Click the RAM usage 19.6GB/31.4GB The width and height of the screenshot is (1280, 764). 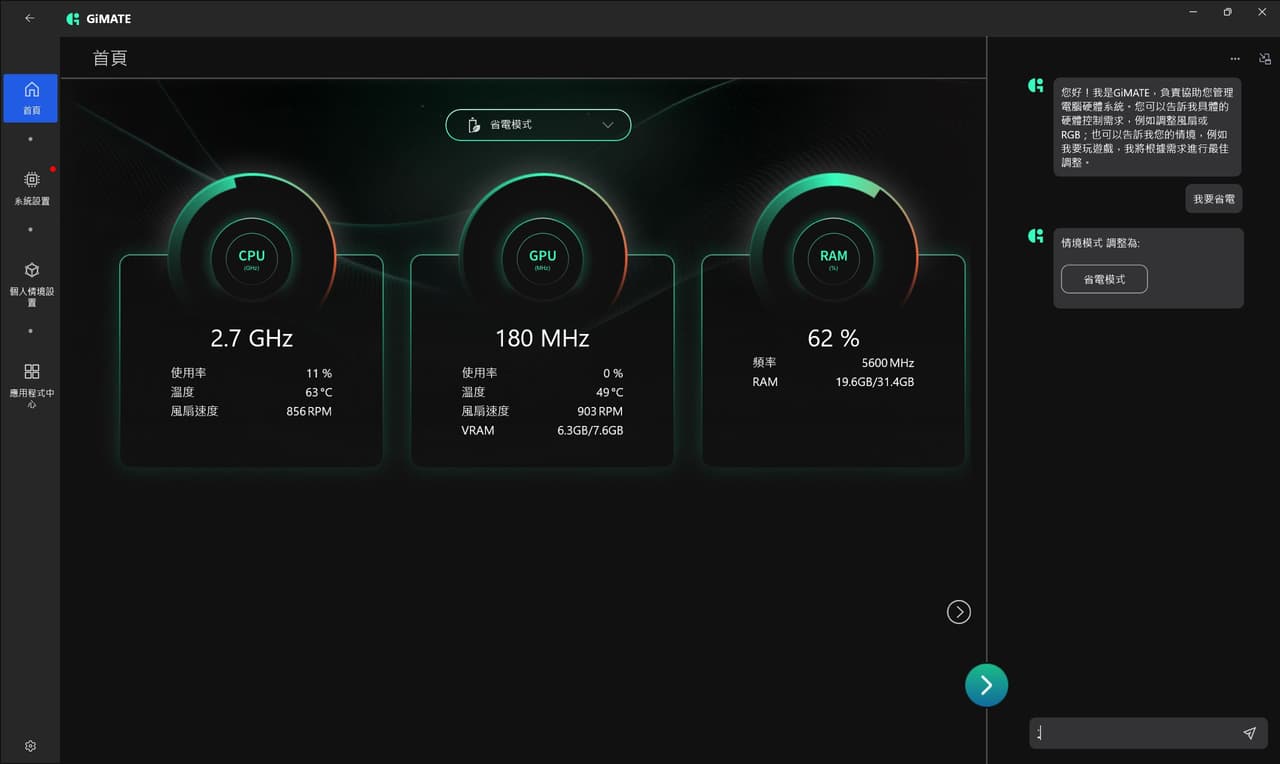(875, 382)
